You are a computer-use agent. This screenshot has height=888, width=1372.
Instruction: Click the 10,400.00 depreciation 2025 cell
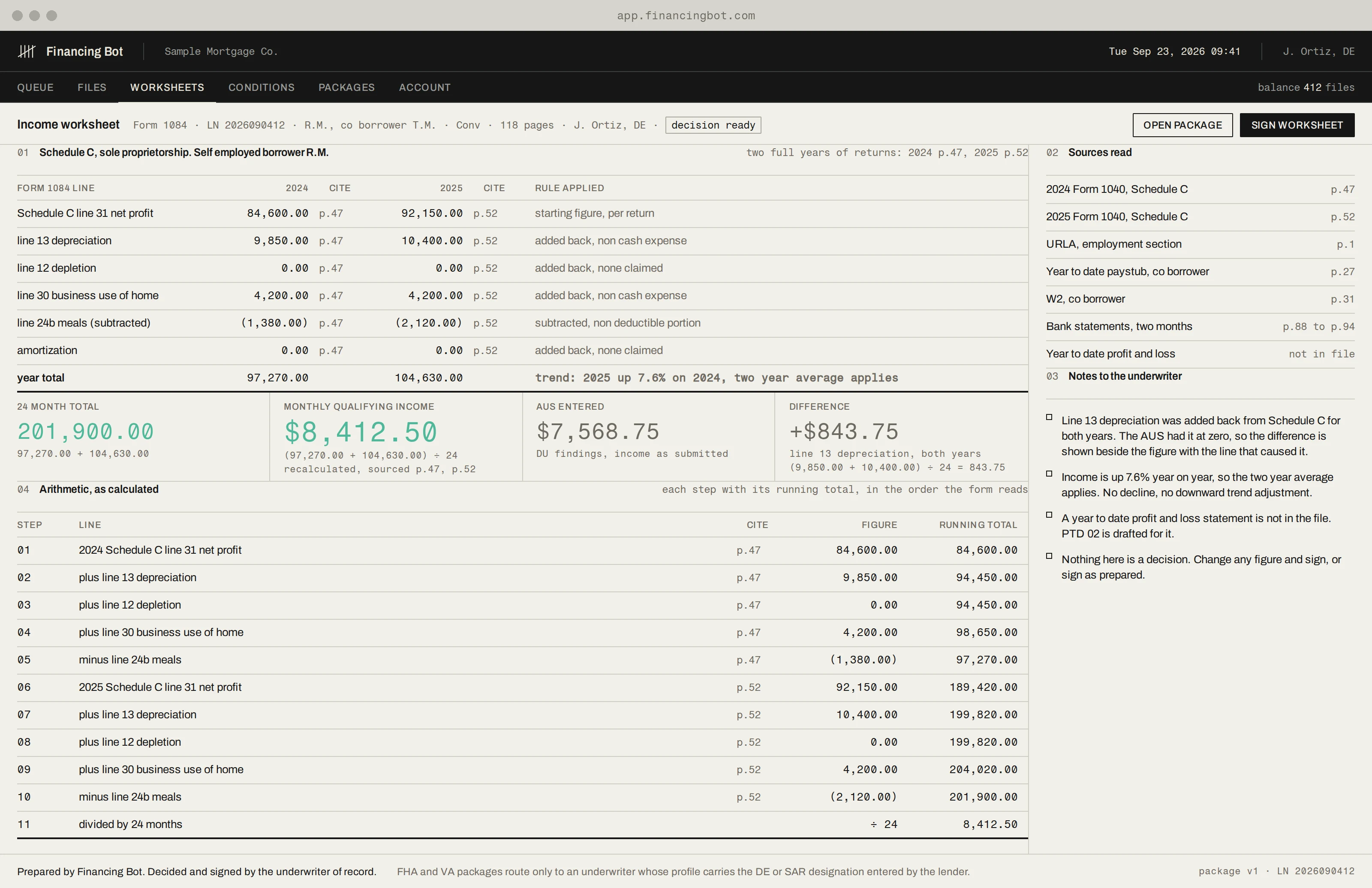point(432,241)
